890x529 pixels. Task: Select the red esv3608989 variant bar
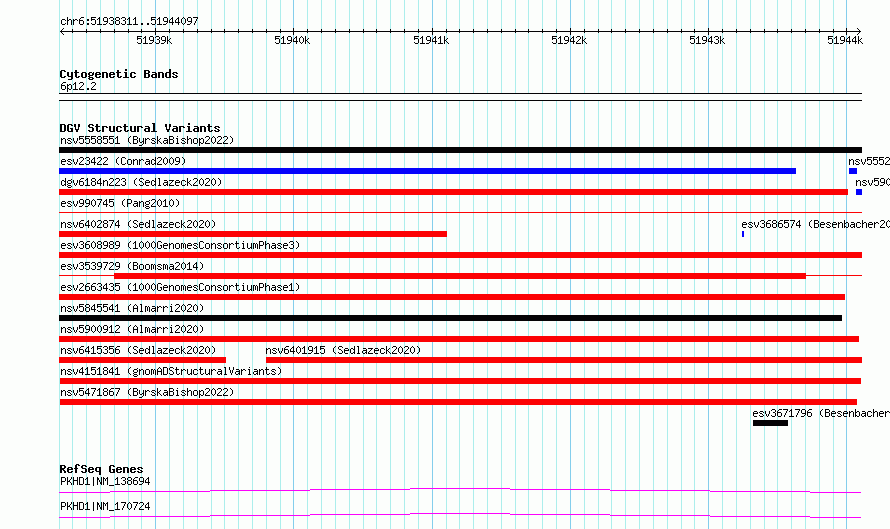[x=460, y=255]
